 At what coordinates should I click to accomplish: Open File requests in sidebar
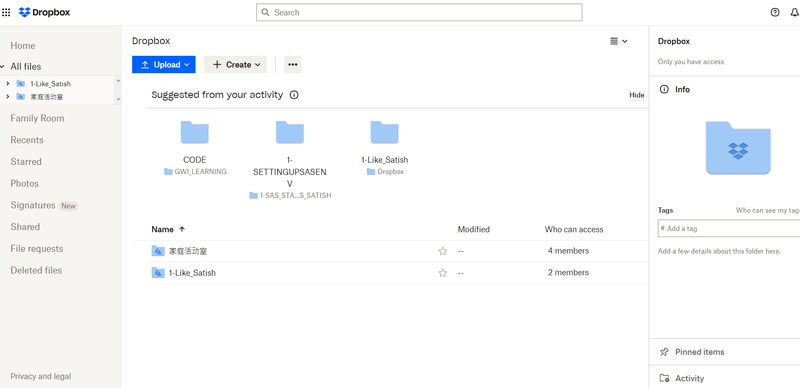(x=37, y=249)
